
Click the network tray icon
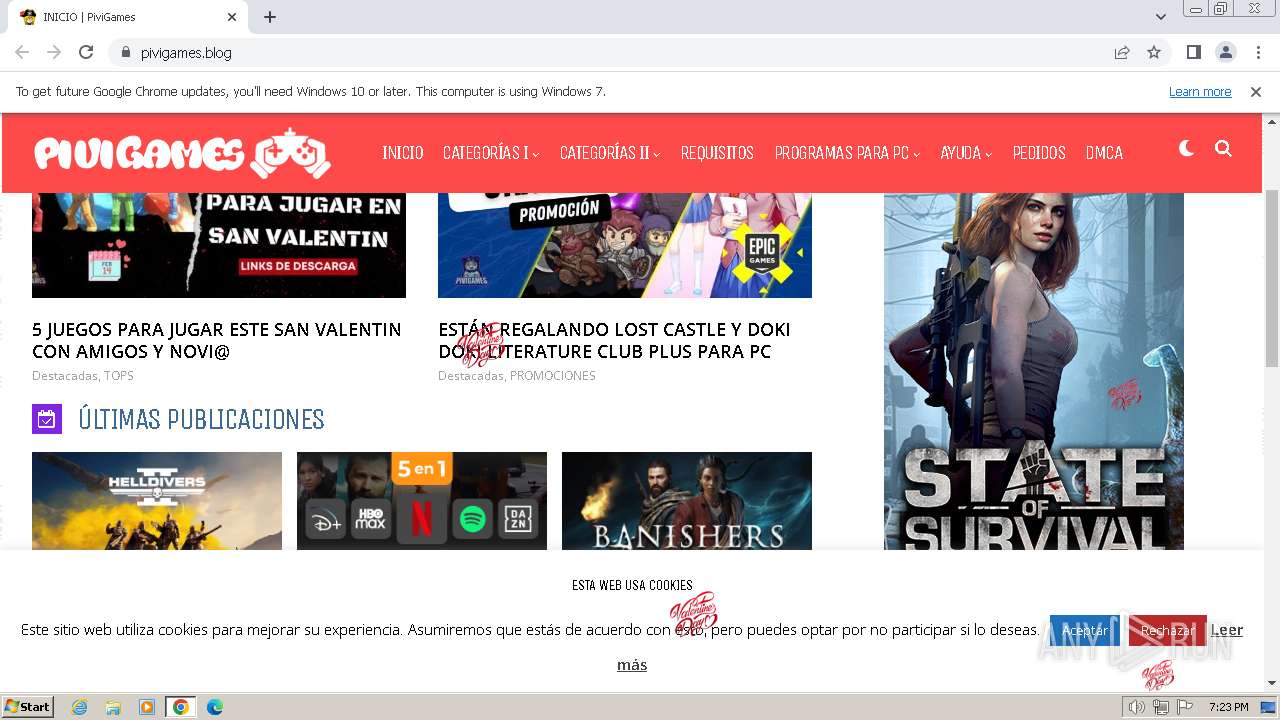coord(1160,707)
